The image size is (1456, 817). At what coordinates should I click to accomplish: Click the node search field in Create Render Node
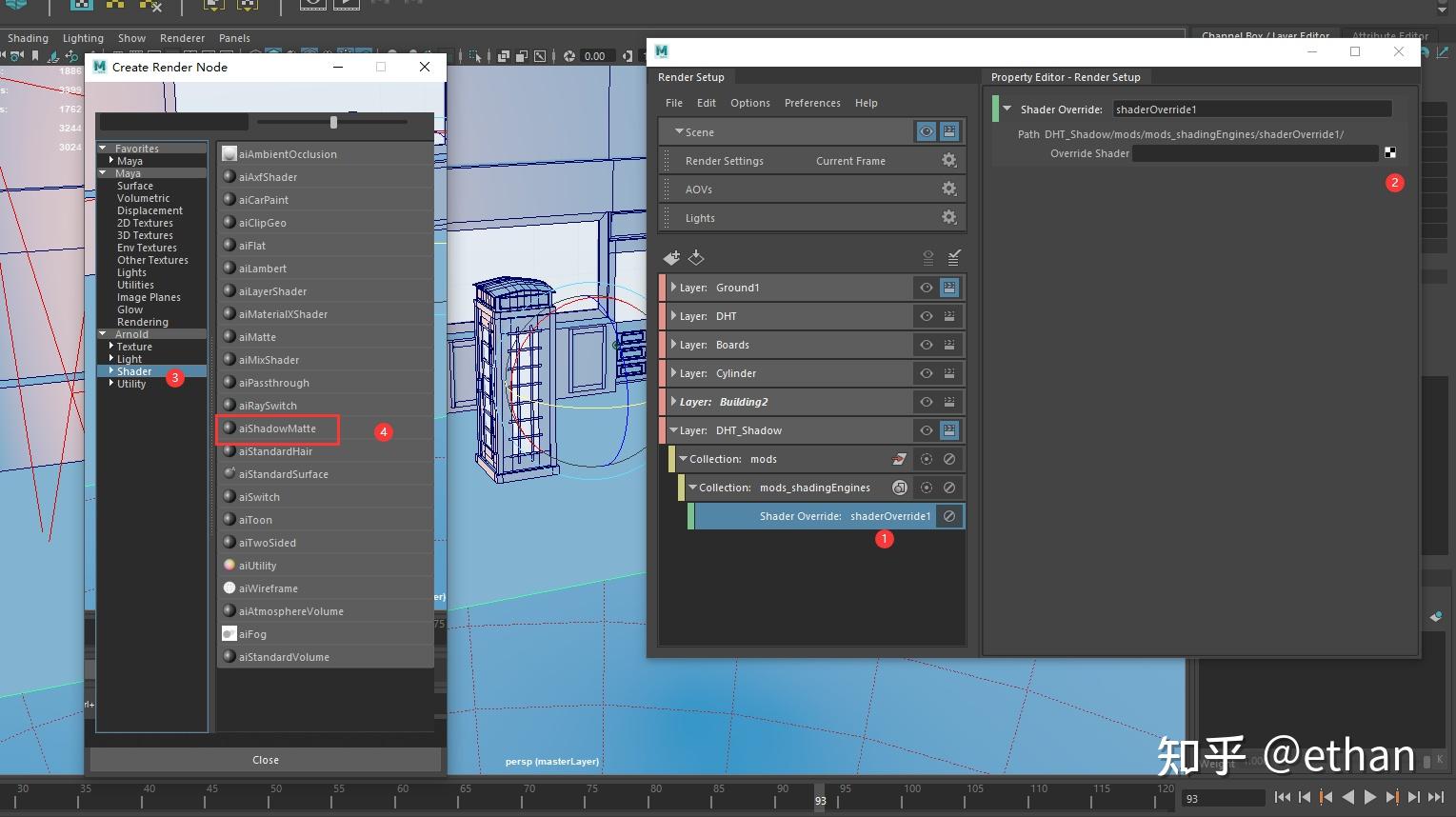point(173,122)
